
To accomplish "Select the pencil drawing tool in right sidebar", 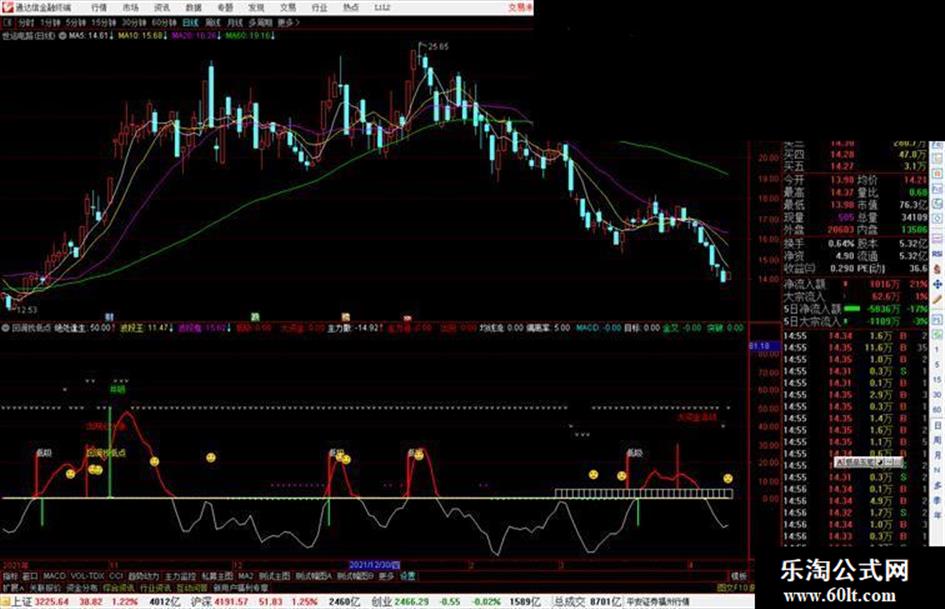I will coord(937,298).
